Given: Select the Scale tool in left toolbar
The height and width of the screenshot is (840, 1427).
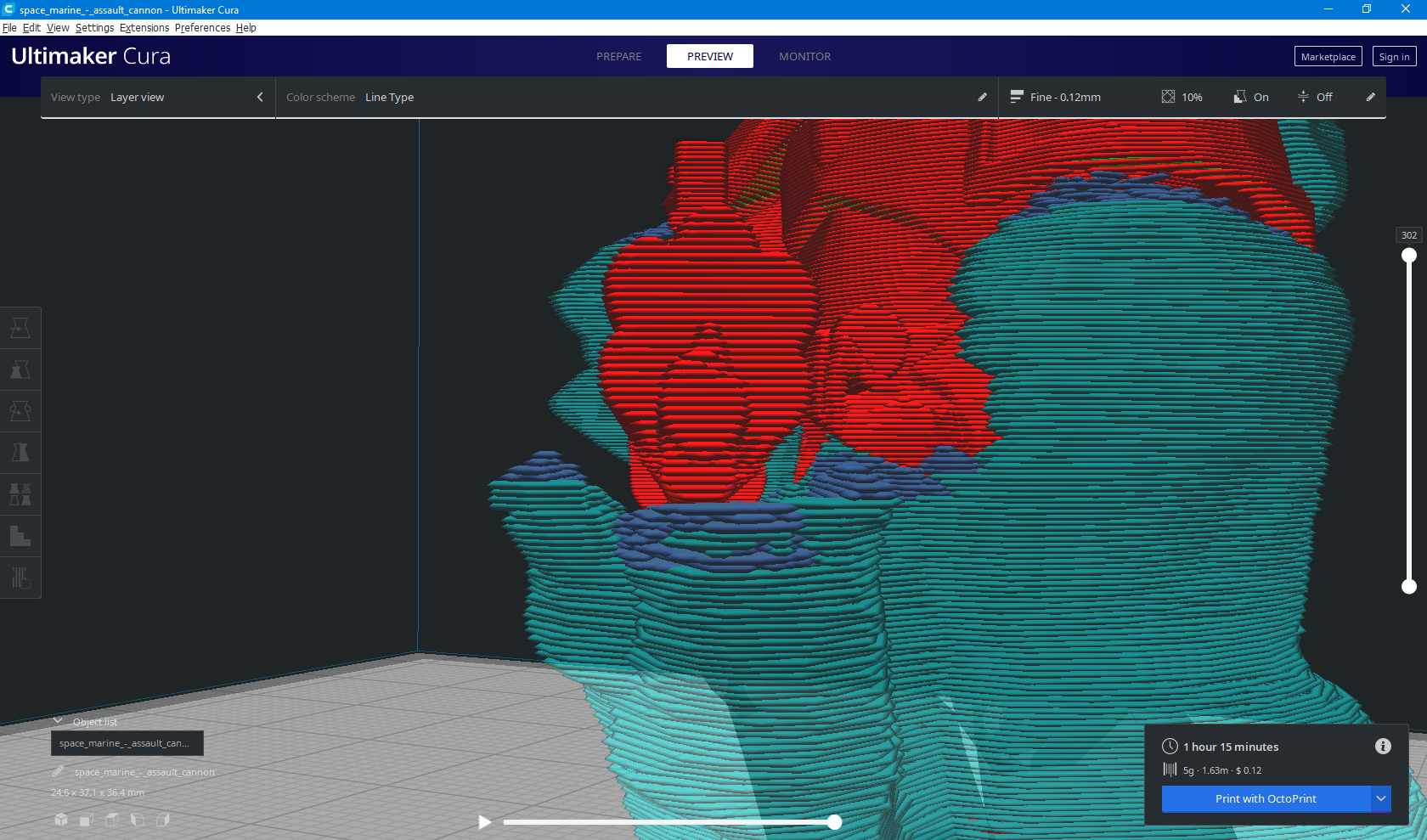Looking at the screenshot, I should click(x=20, y=369).
